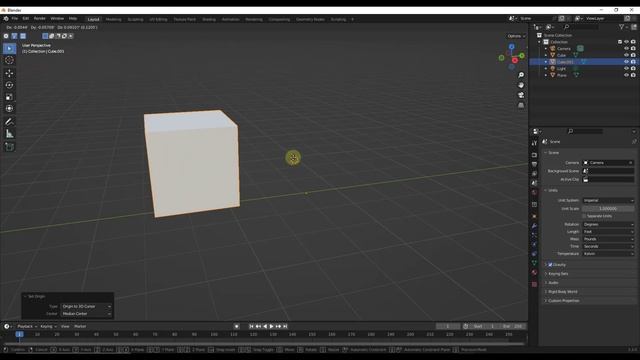Toggle the camera view icon

pyautogui.click(x=521, y=95)
